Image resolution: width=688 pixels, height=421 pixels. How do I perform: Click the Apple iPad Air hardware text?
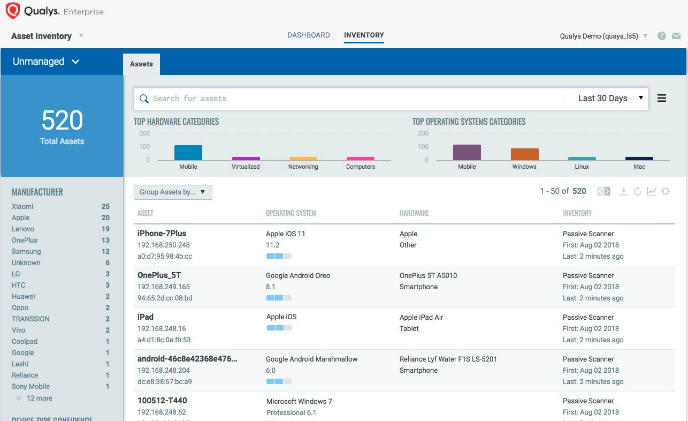(421, 317)
